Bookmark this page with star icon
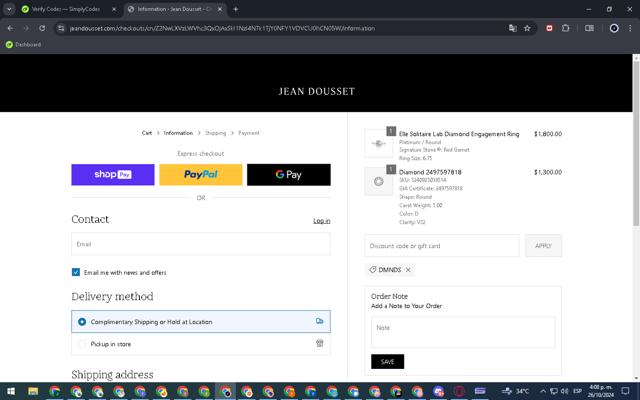The image size is (640, 400). 527,28
